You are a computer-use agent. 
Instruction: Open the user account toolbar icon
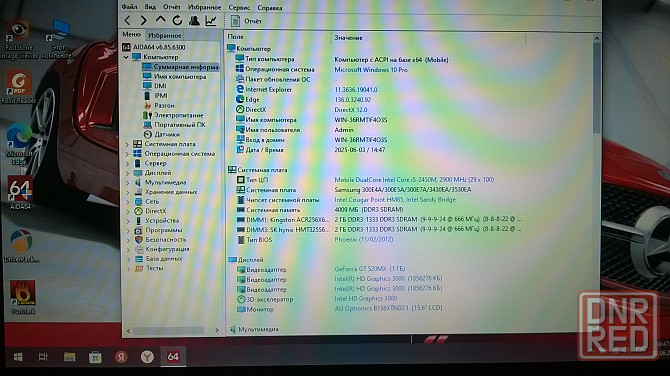click(x=194, y=20)
